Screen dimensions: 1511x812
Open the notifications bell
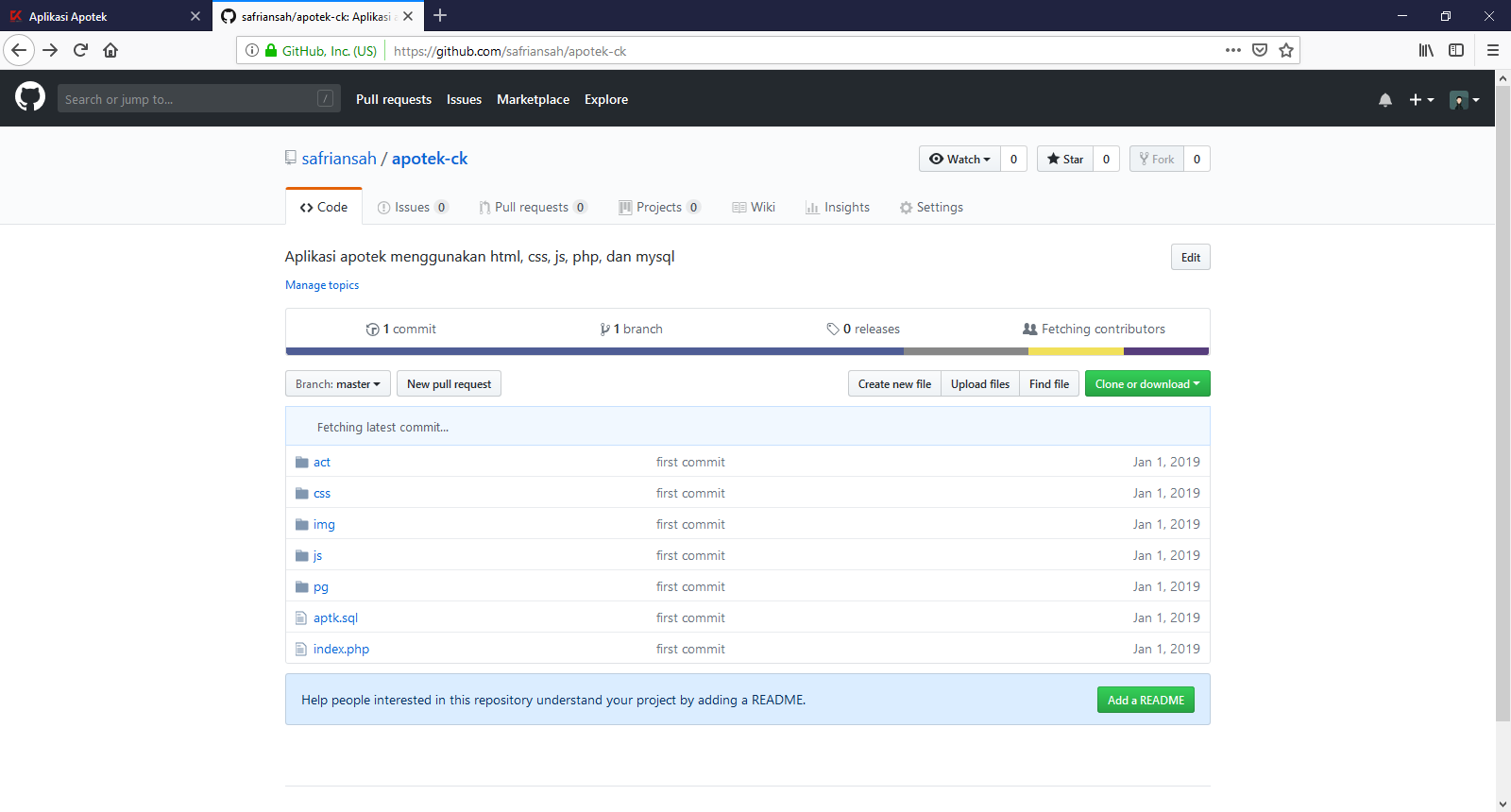pyautogui.click(x=1385, y=99)
